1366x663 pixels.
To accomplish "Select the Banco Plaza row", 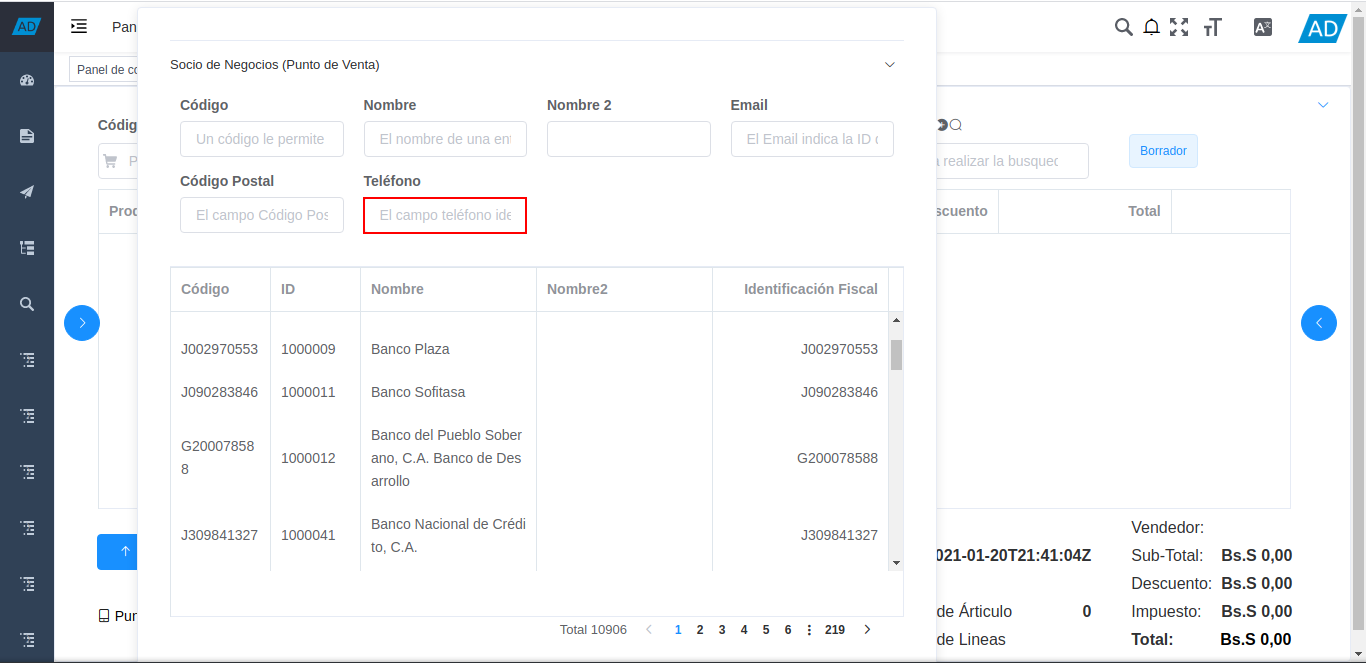I will (529, 349).
